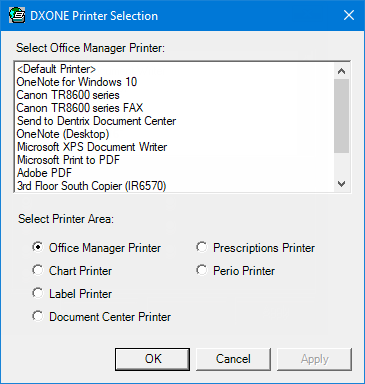Image resolution: width=365 pixels, height=384 pixels.
Task: Click the OK button
Action: coord(153,359)
